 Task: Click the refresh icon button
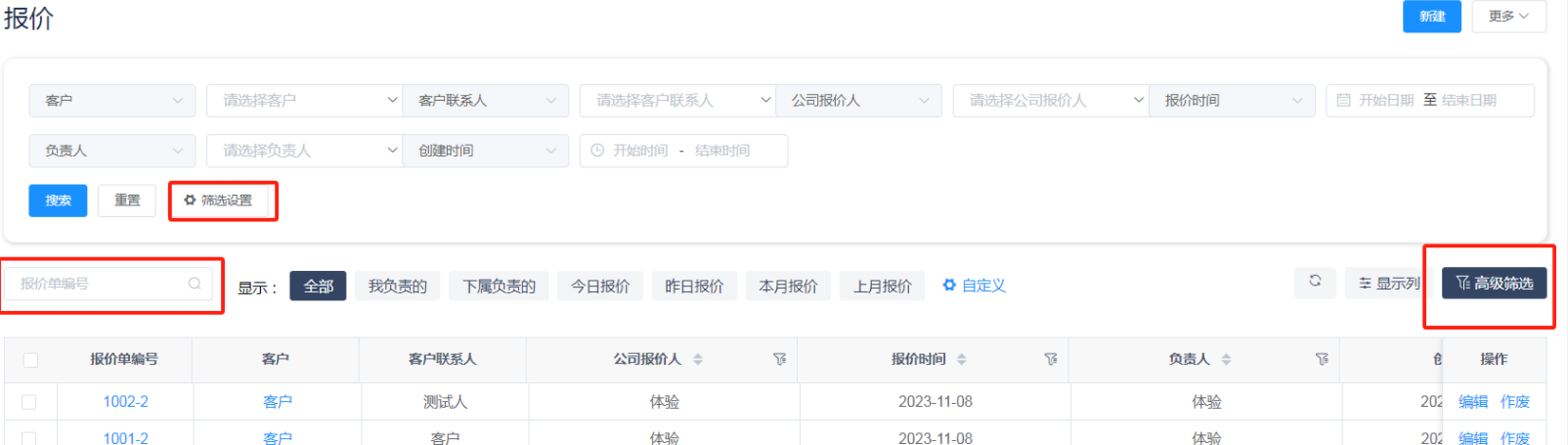click(x=1315, y=283)
